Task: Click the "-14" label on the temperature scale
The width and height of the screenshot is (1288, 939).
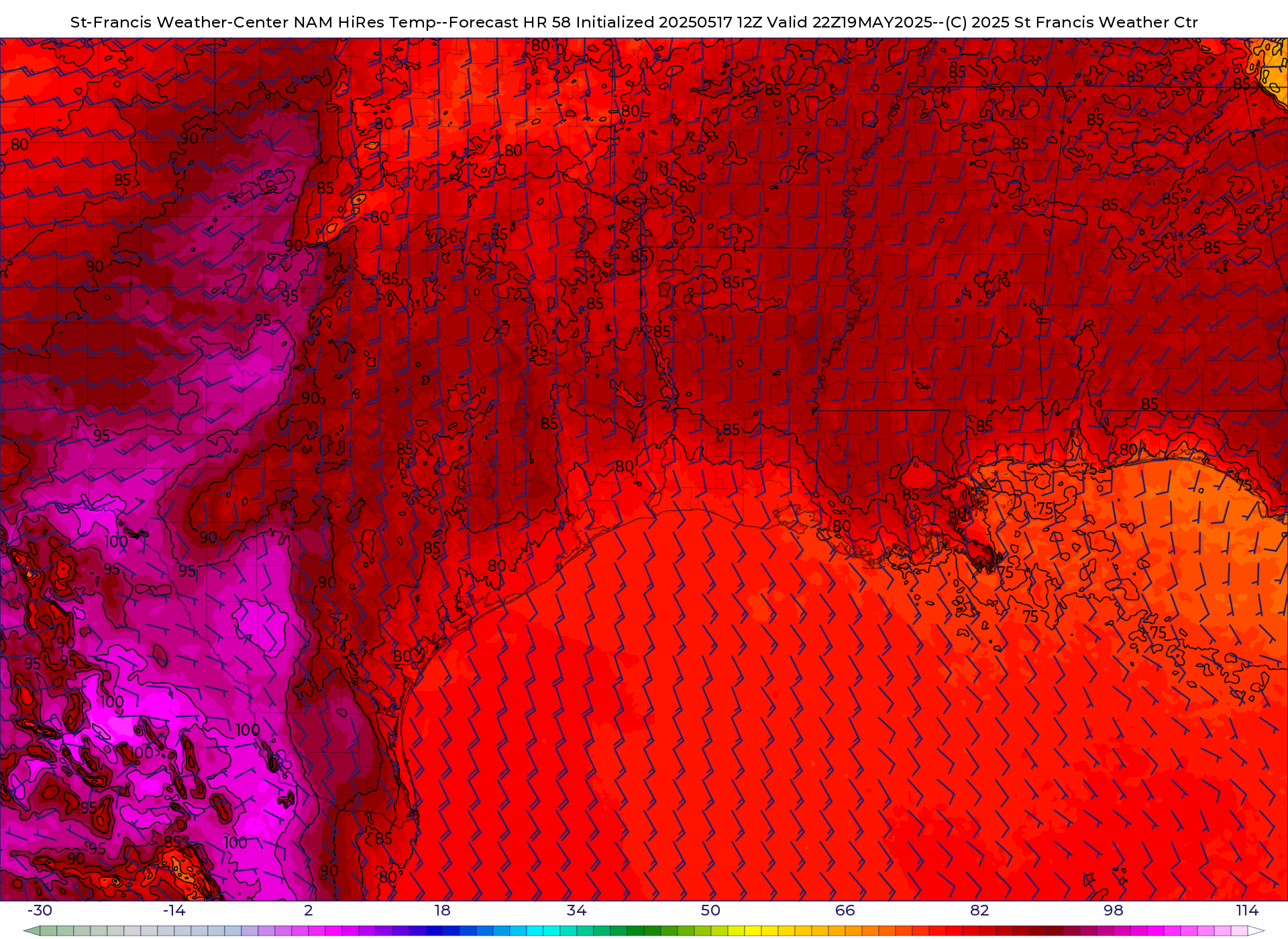Action: (x=174, y=910)
